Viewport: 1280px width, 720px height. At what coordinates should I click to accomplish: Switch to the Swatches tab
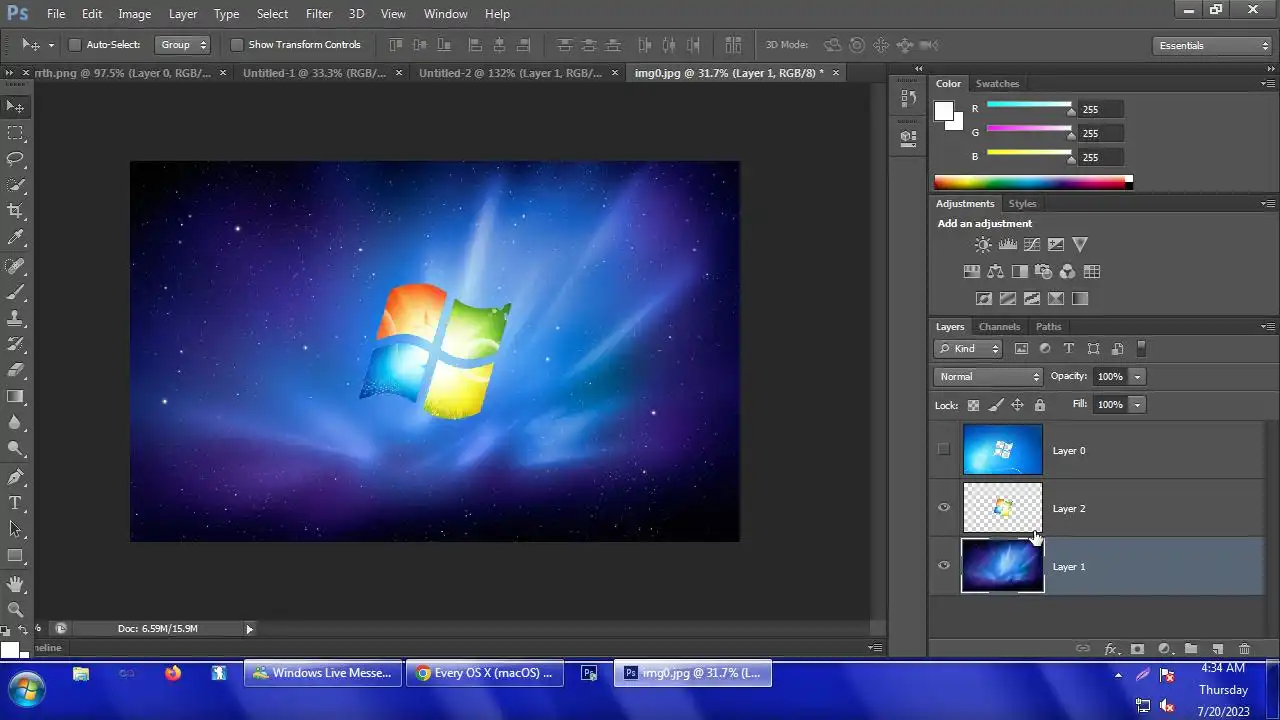997,84
